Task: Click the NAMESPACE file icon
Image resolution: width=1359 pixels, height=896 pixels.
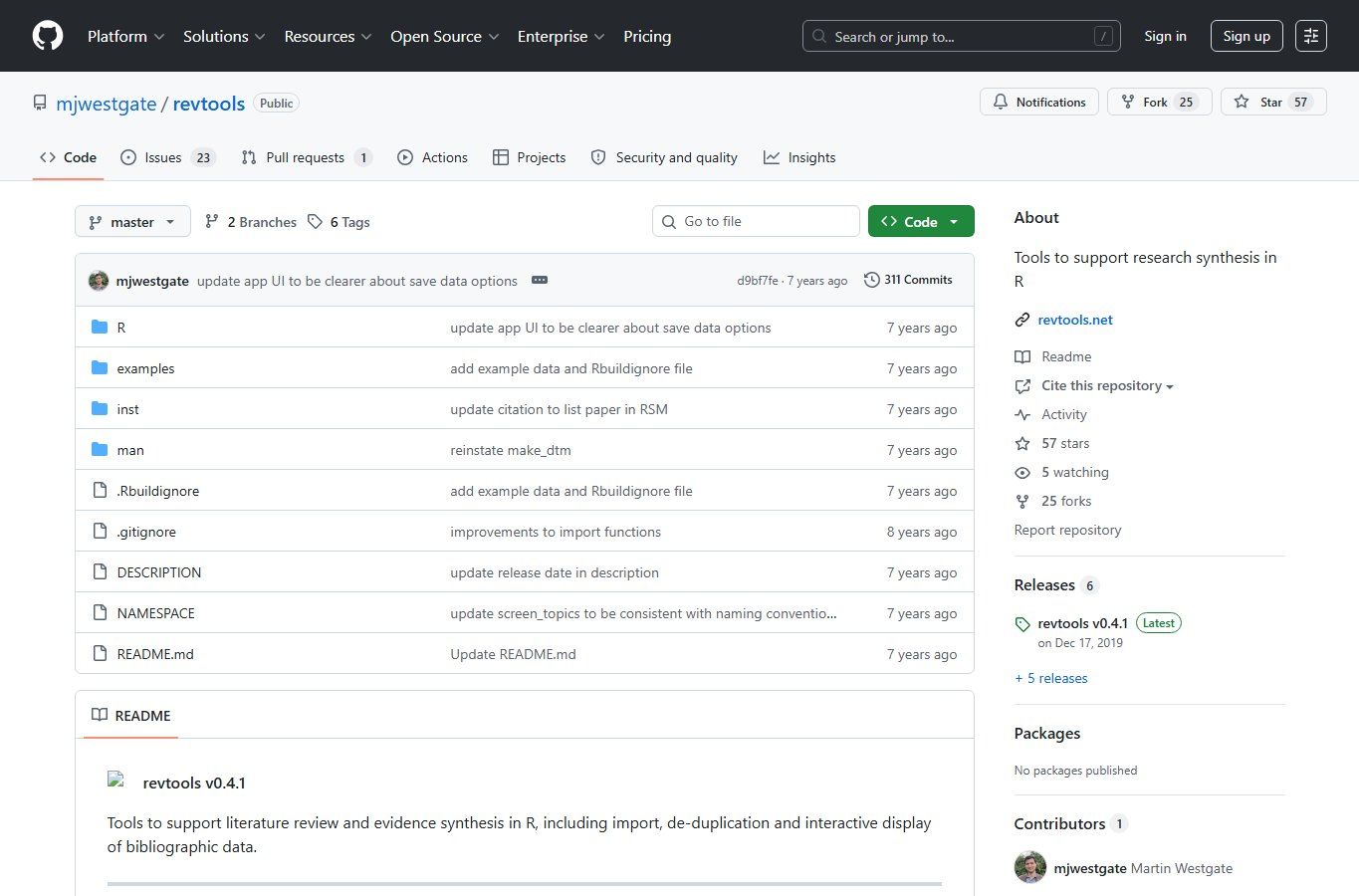Action: [x=100, y=613]
